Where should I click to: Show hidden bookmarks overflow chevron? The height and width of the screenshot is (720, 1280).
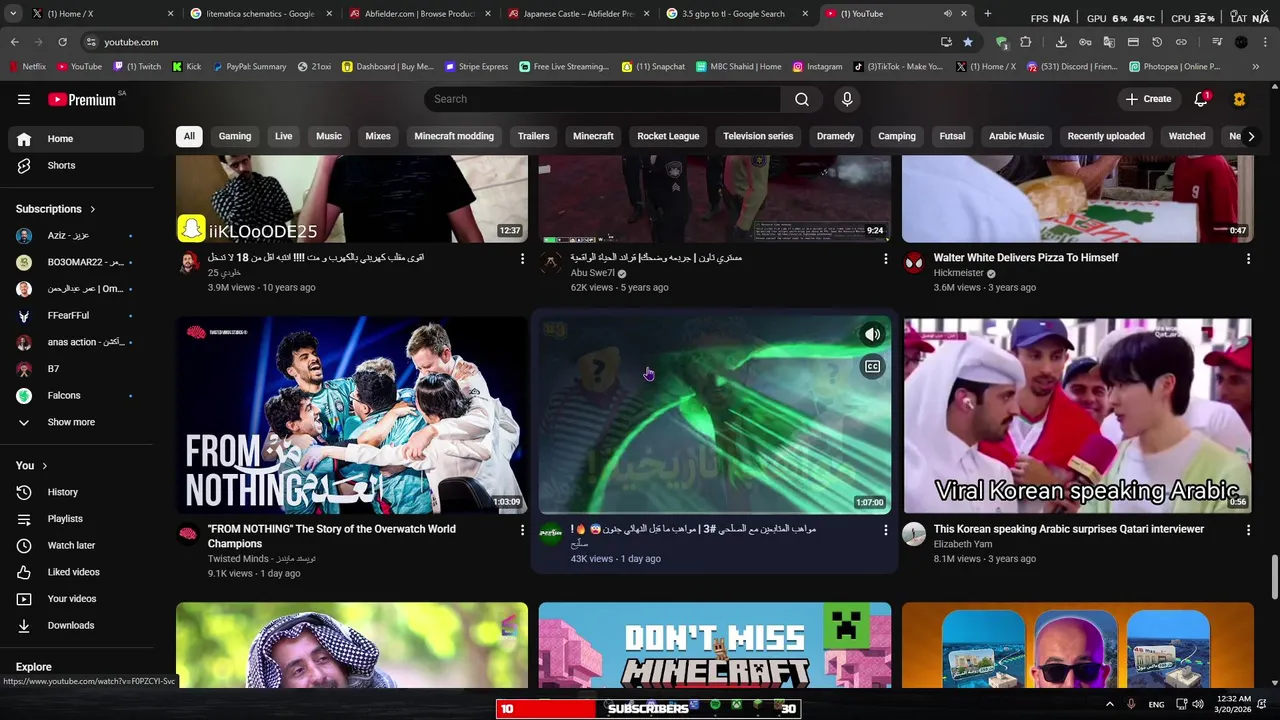click(1256, 67)
